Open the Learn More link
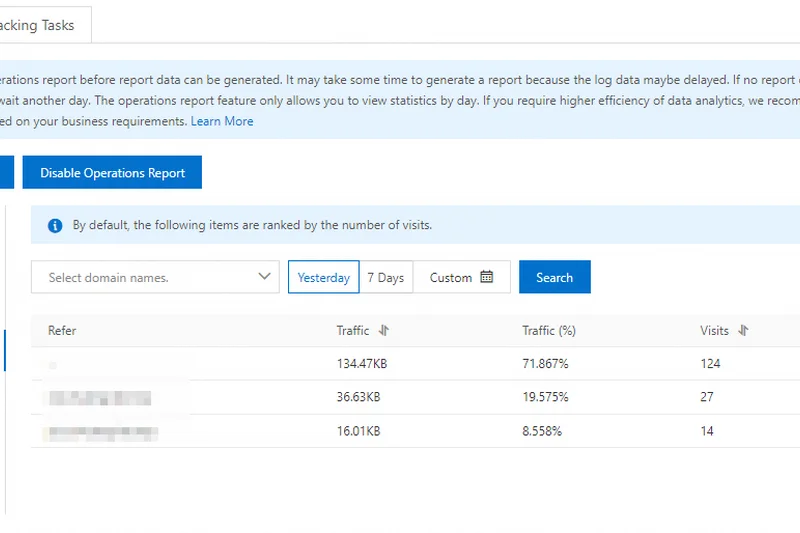Viewport: 800px width, 533px height. [x=222, y=121]
